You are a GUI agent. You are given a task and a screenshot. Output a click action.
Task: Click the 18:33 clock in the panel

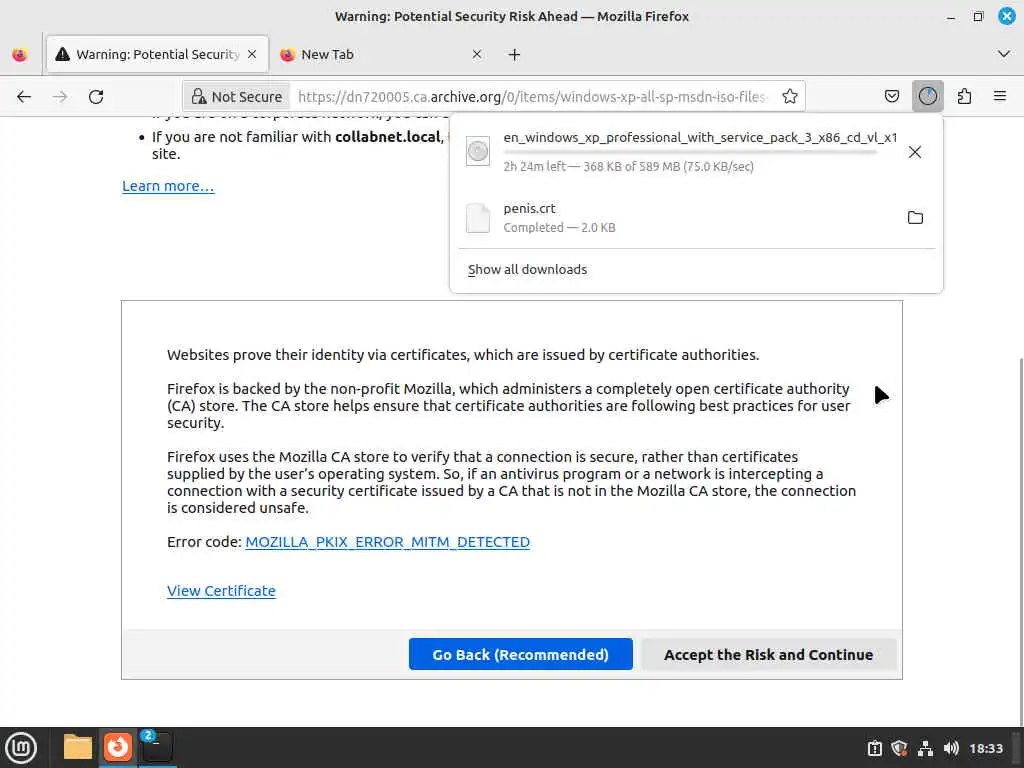[x=985, y=748]
